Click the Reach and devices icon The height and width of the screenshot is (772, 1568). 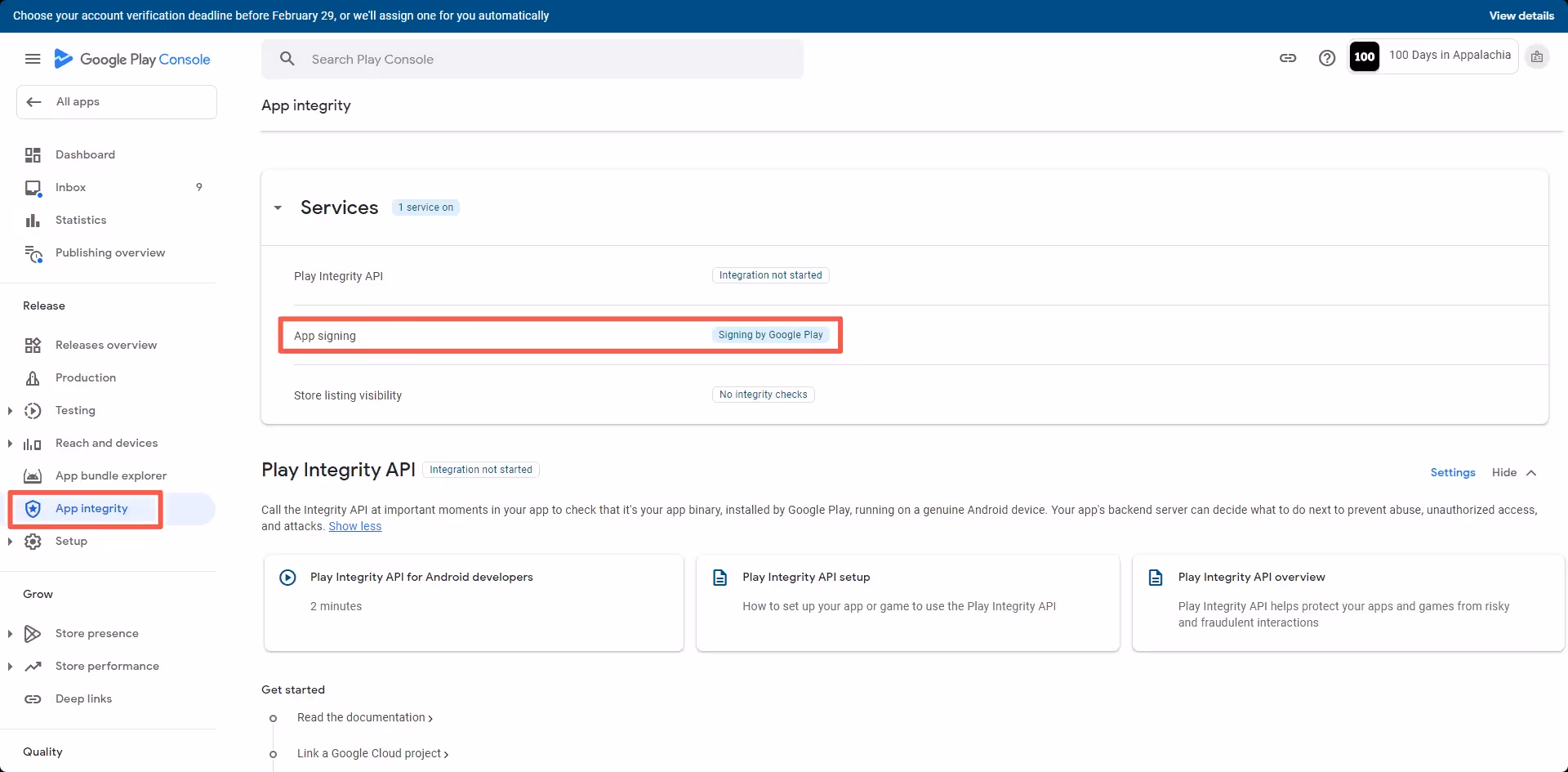[33, 444]
